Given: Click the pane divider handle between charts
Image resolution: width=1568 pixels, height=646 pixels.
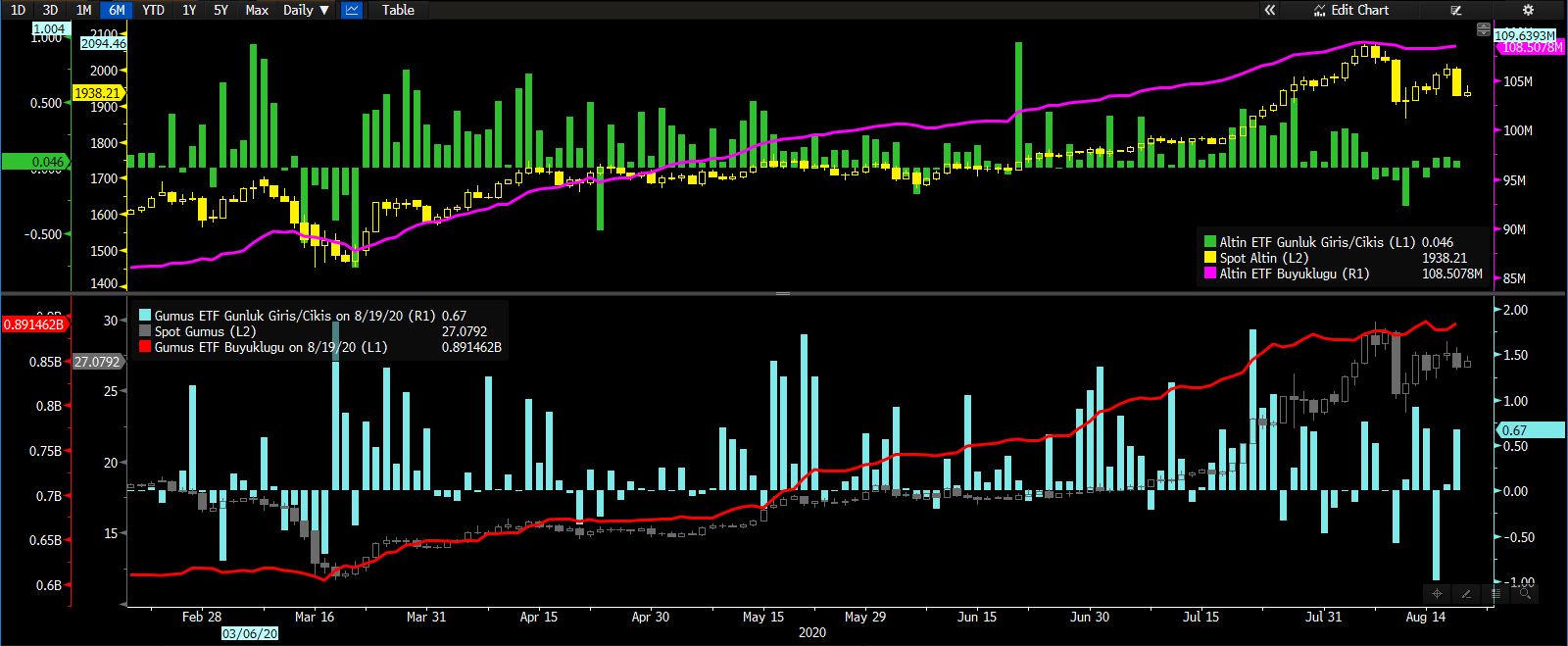Looking at the screenshot, I should tap(783, 293).
